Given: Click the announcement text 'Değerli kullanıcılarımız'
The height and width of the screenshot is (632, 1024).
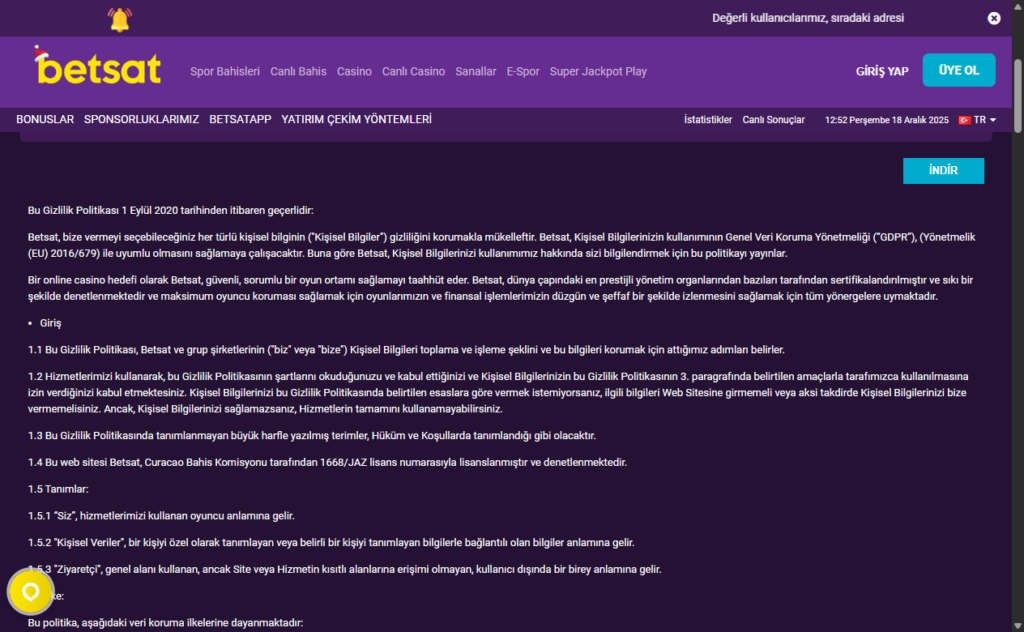Looking at the screenshot, I should point(808,18).
